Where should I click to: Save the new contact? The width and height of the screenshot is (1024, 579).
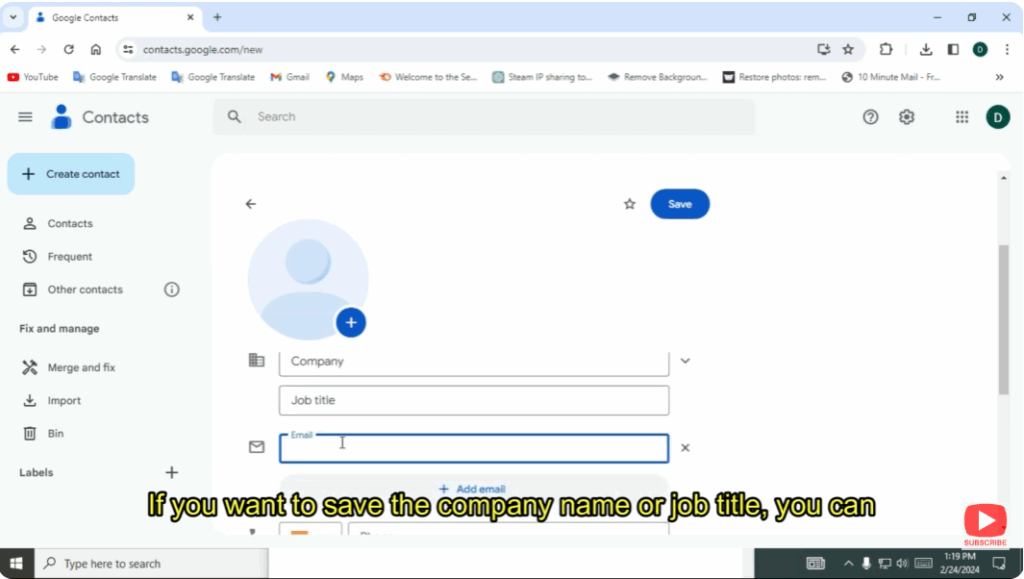coord(679,204)
